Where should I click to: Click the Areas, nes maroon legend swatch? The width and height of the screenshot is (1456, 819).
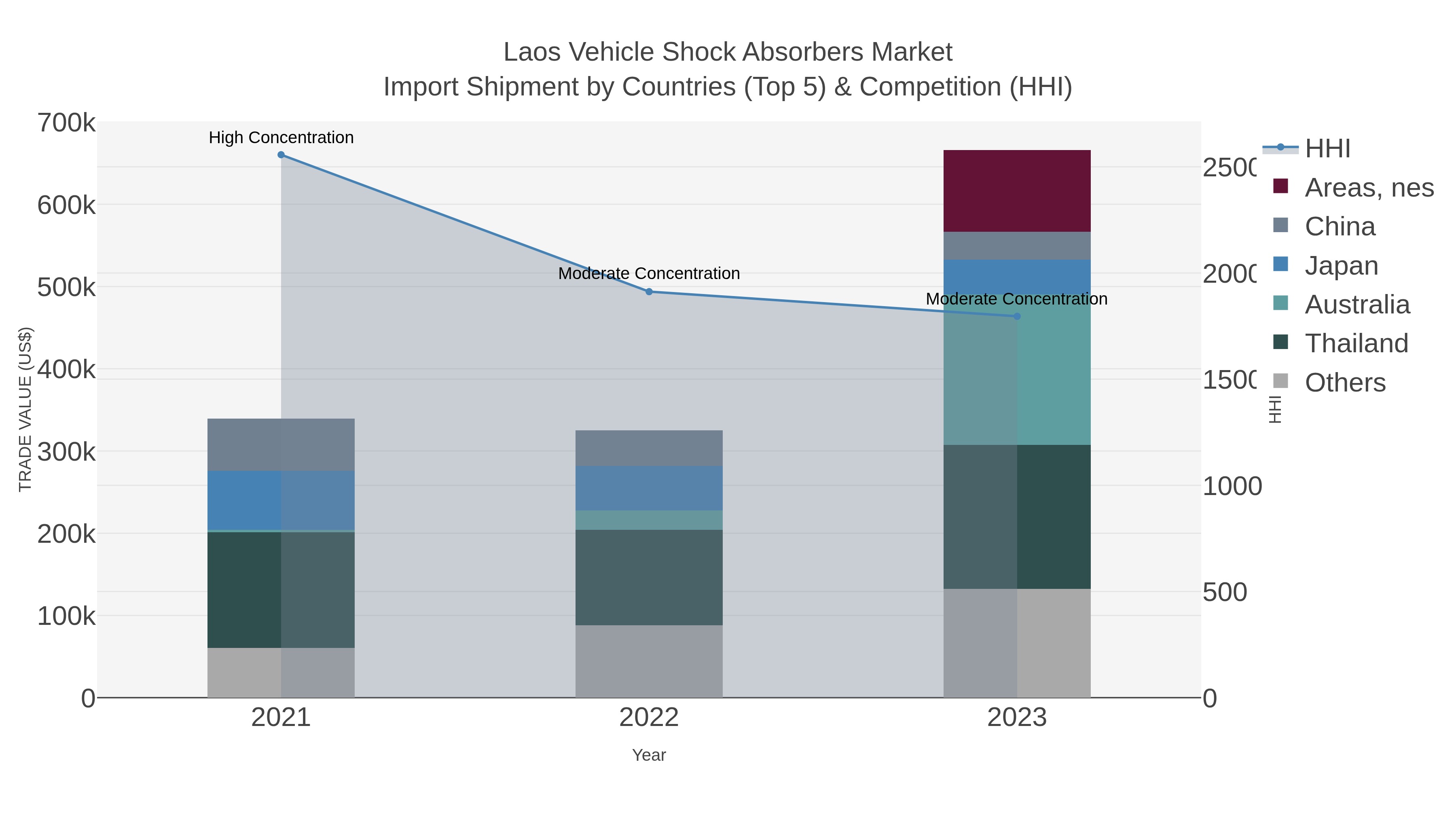pos(1280,186)
